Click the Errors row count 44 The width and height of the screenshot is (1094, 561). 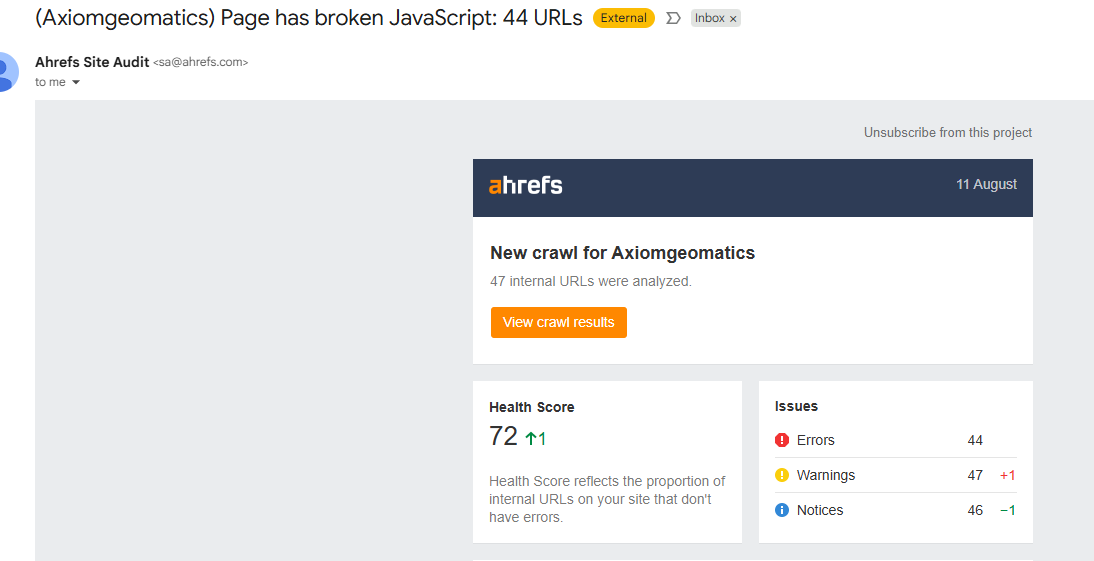pos(975,440)
